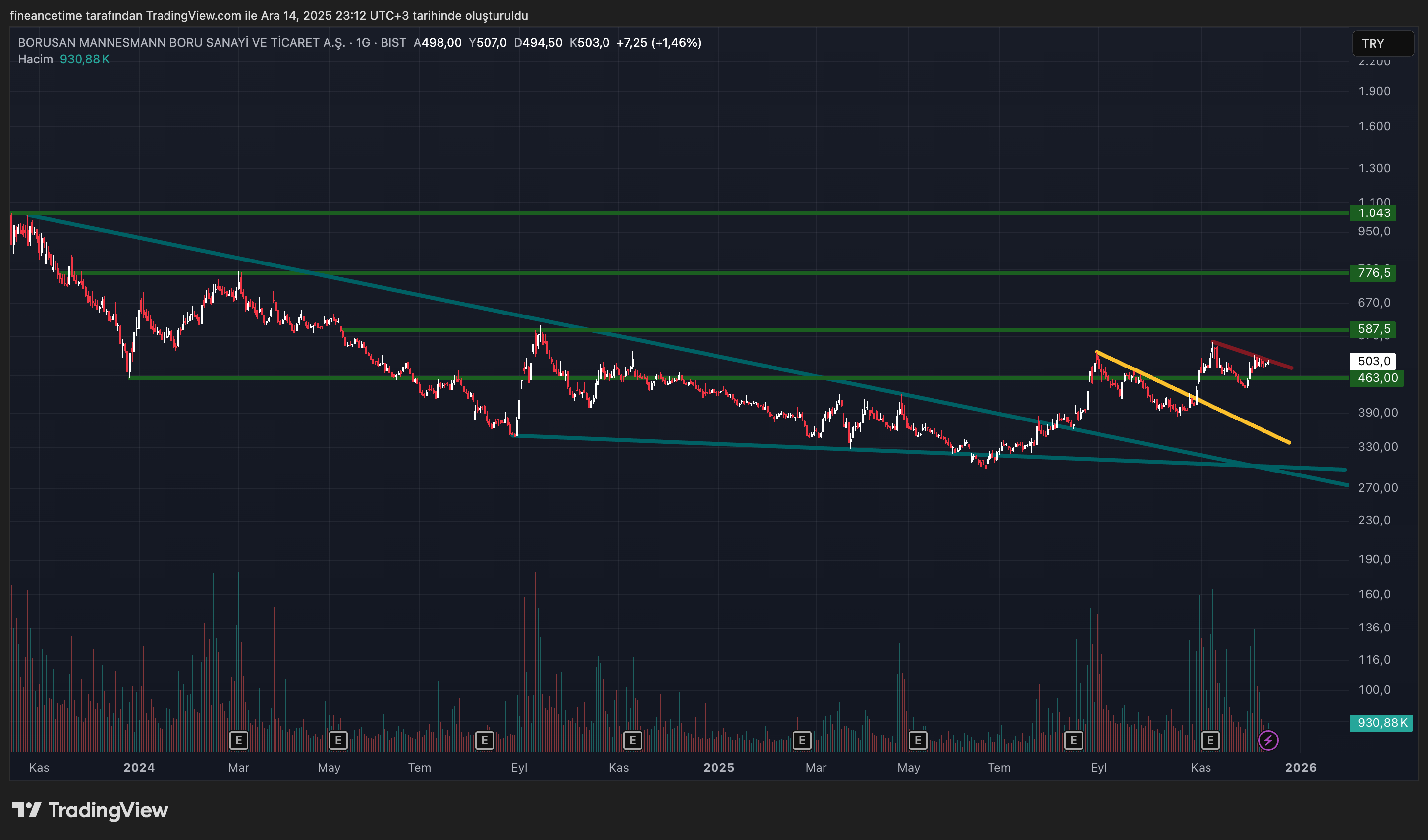Click the 2025 label on time axis
The image size is (1428, 840).
point(718,768)
